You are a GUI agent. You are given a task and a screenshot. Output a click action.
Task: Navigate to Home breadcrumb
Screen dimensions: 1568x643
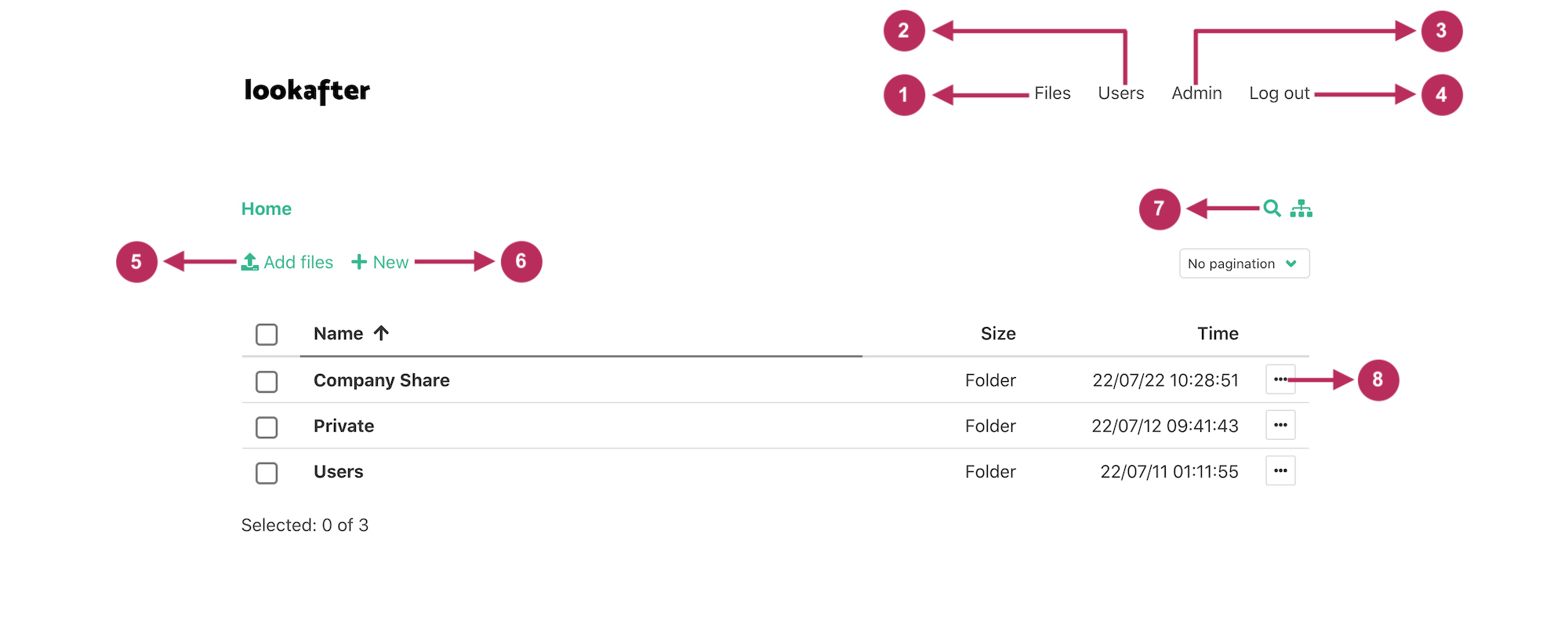tap(267, 209)
